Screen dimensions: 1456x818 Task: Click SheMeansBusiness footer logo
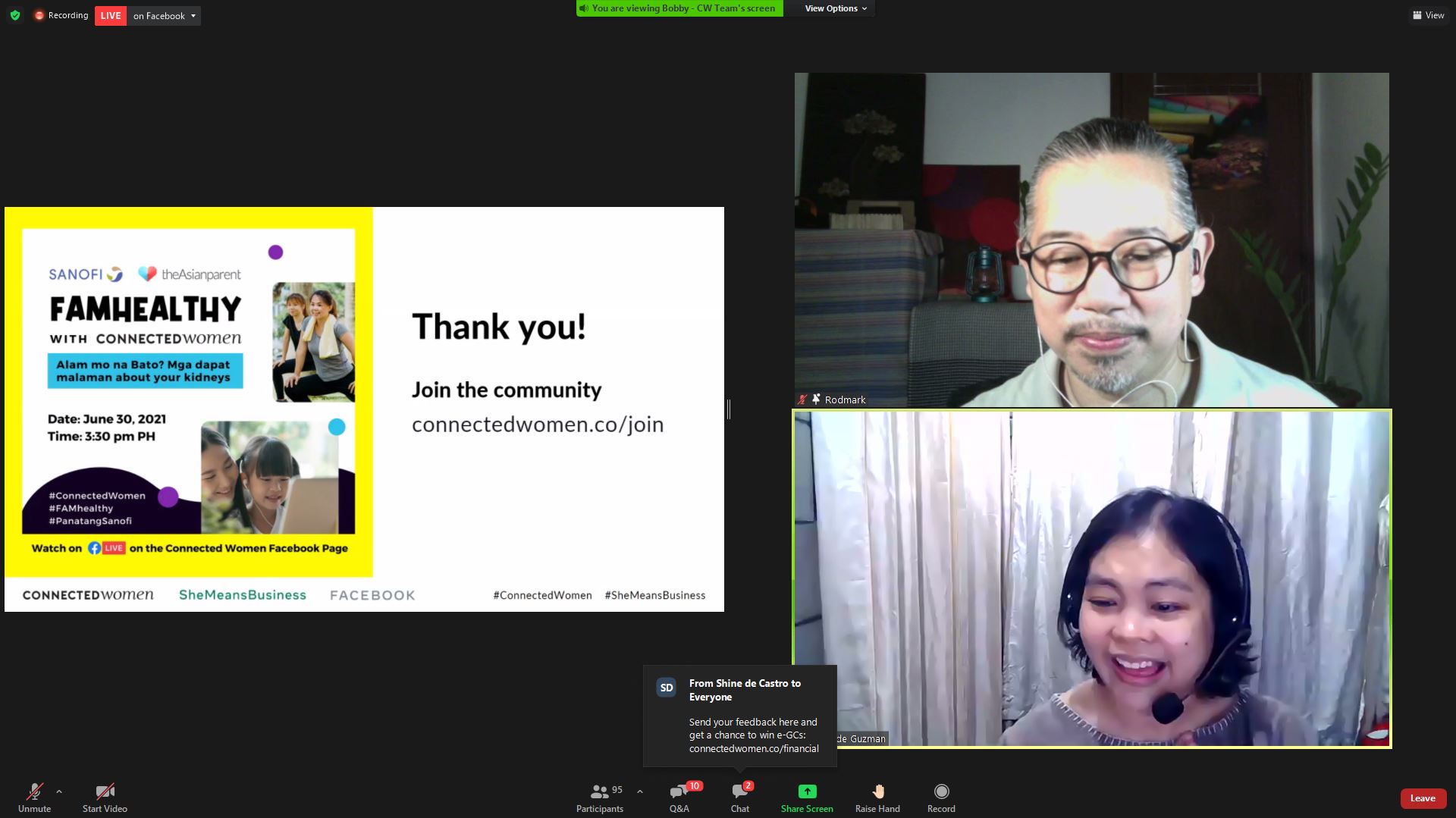(x=243, y=595)
